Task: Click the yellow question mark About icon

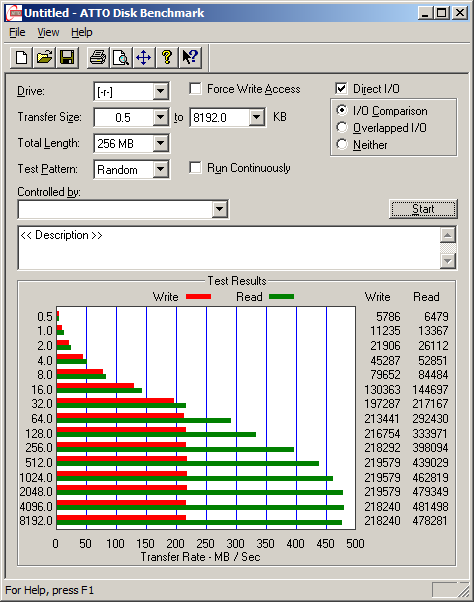Action: pyautogui.click(x=167, y=58)
